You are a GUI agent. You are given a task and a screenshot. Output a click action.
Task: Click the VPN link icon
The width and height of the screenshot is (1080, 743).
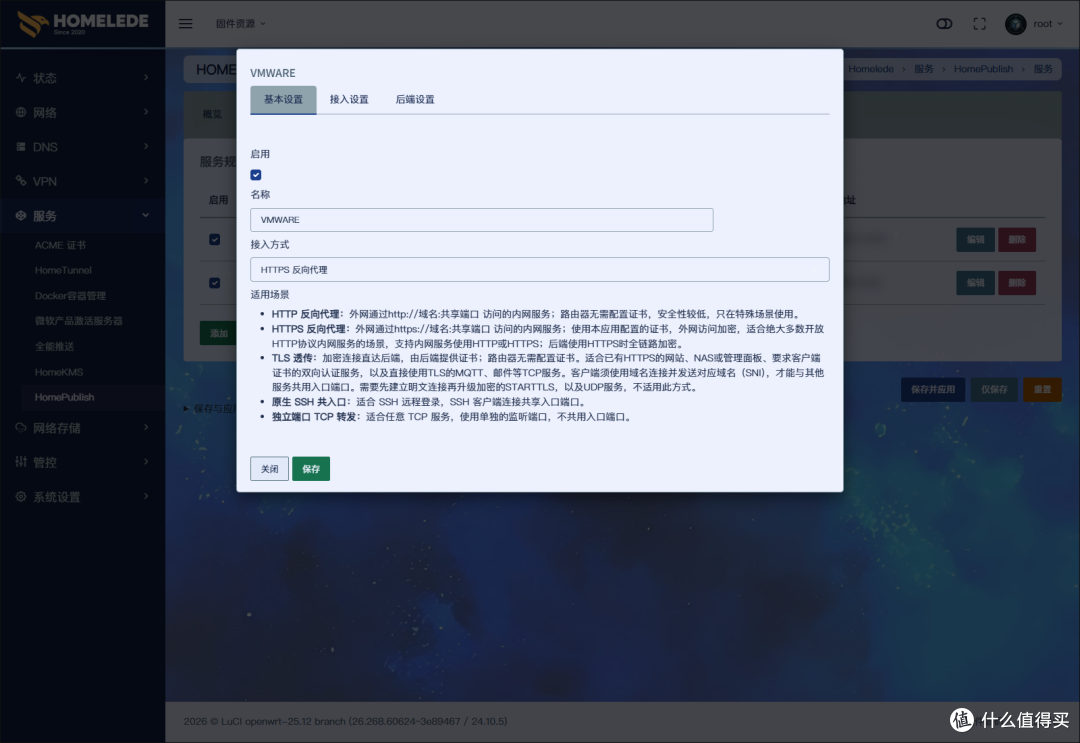click(x=21, y=181)
